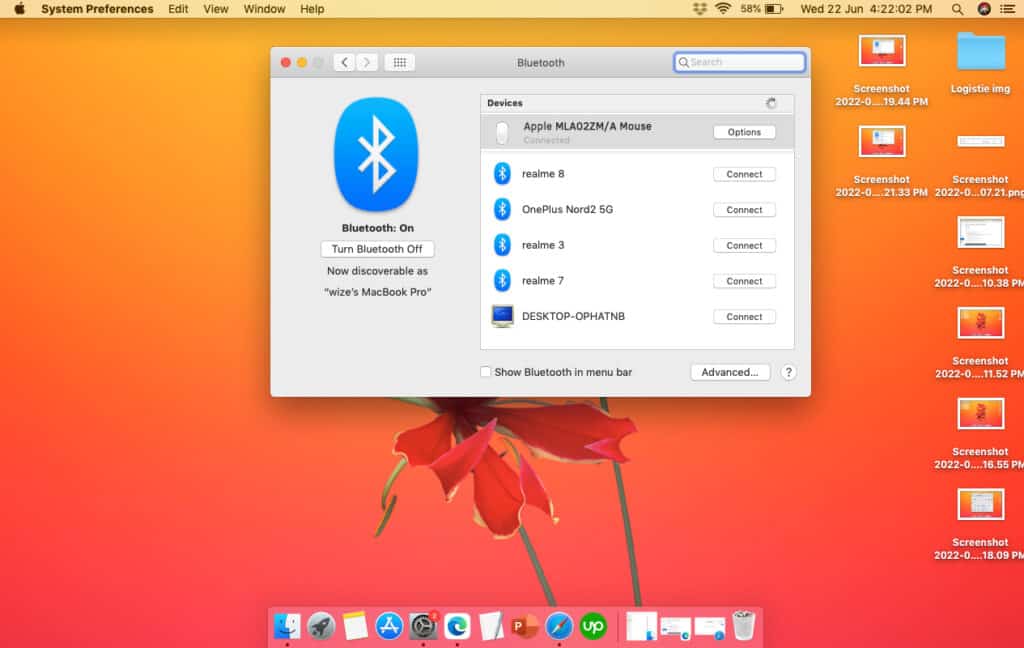Connect to OnePlus Nord2 5G
Viewport: 1024px width, 648px height.
(x=744, y=210)
